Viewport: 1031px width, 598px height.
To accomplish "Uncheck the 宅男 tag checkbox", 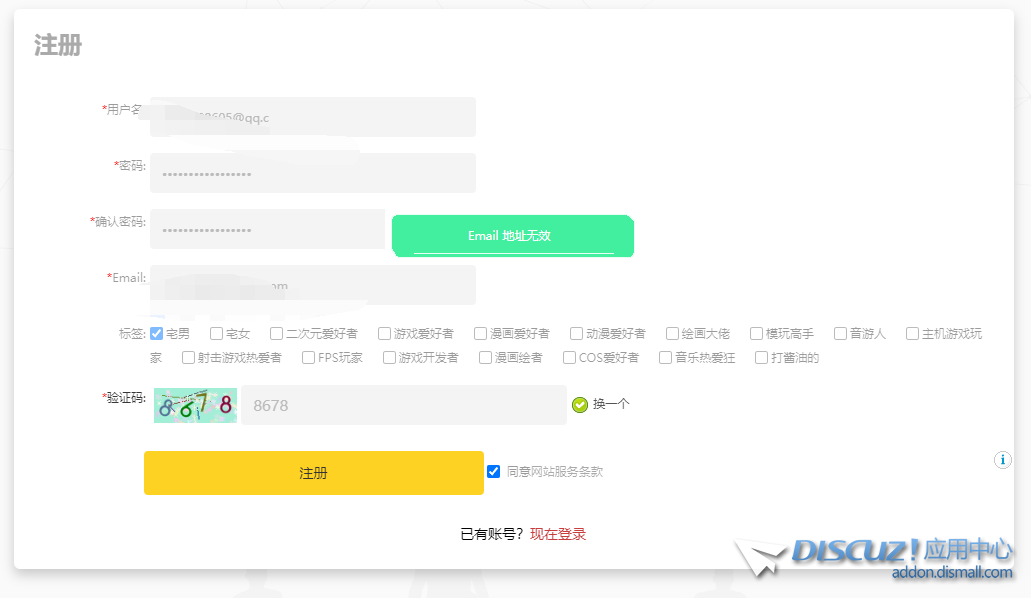I will tap(156, 334).
